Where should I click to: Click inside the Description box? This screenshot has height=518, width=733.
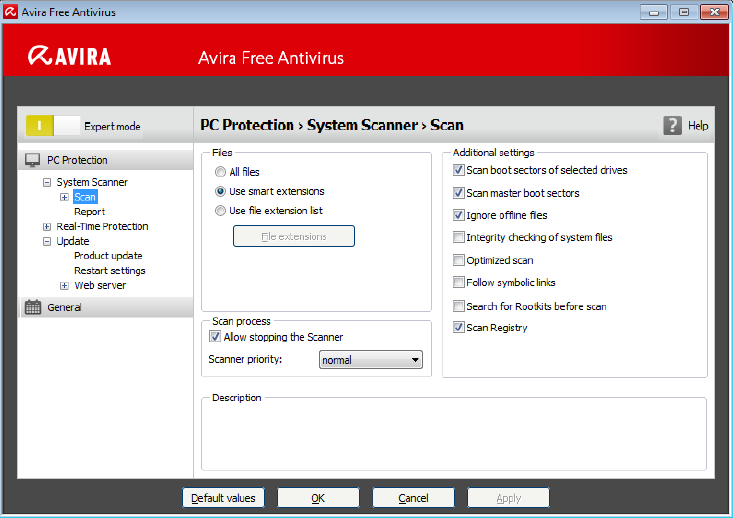click(453, 436)
